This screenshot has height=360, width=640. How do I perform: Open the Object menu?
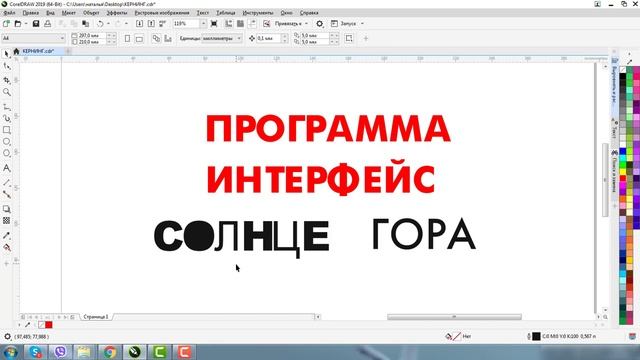click(91, 13)
